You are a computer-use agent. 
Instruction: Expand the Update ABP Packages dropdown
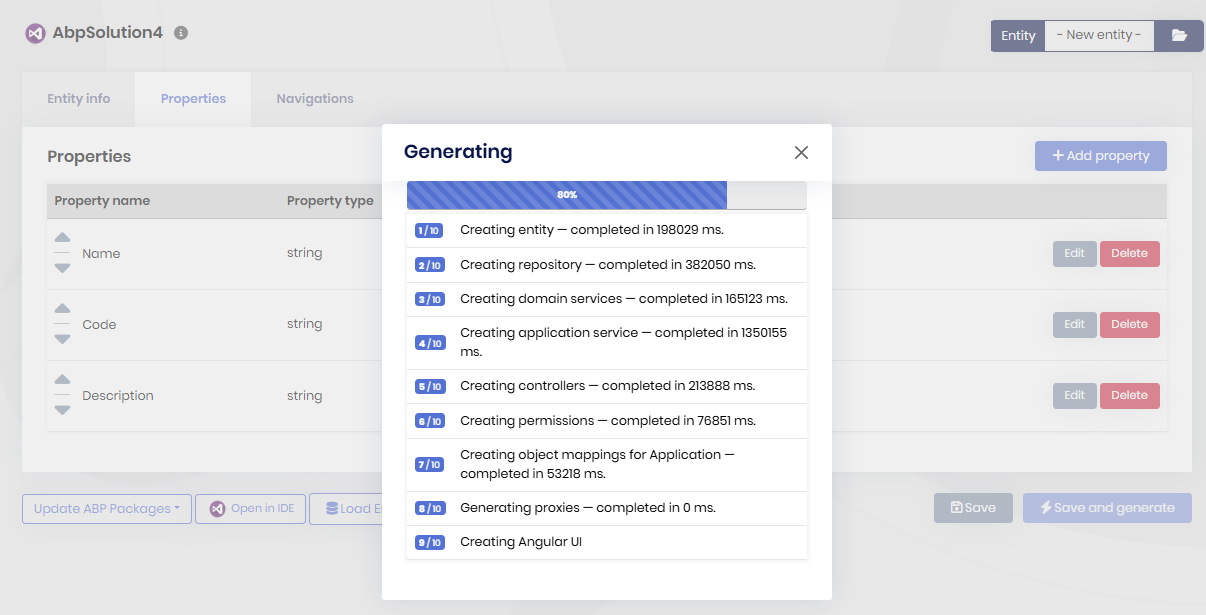point(106,508)
